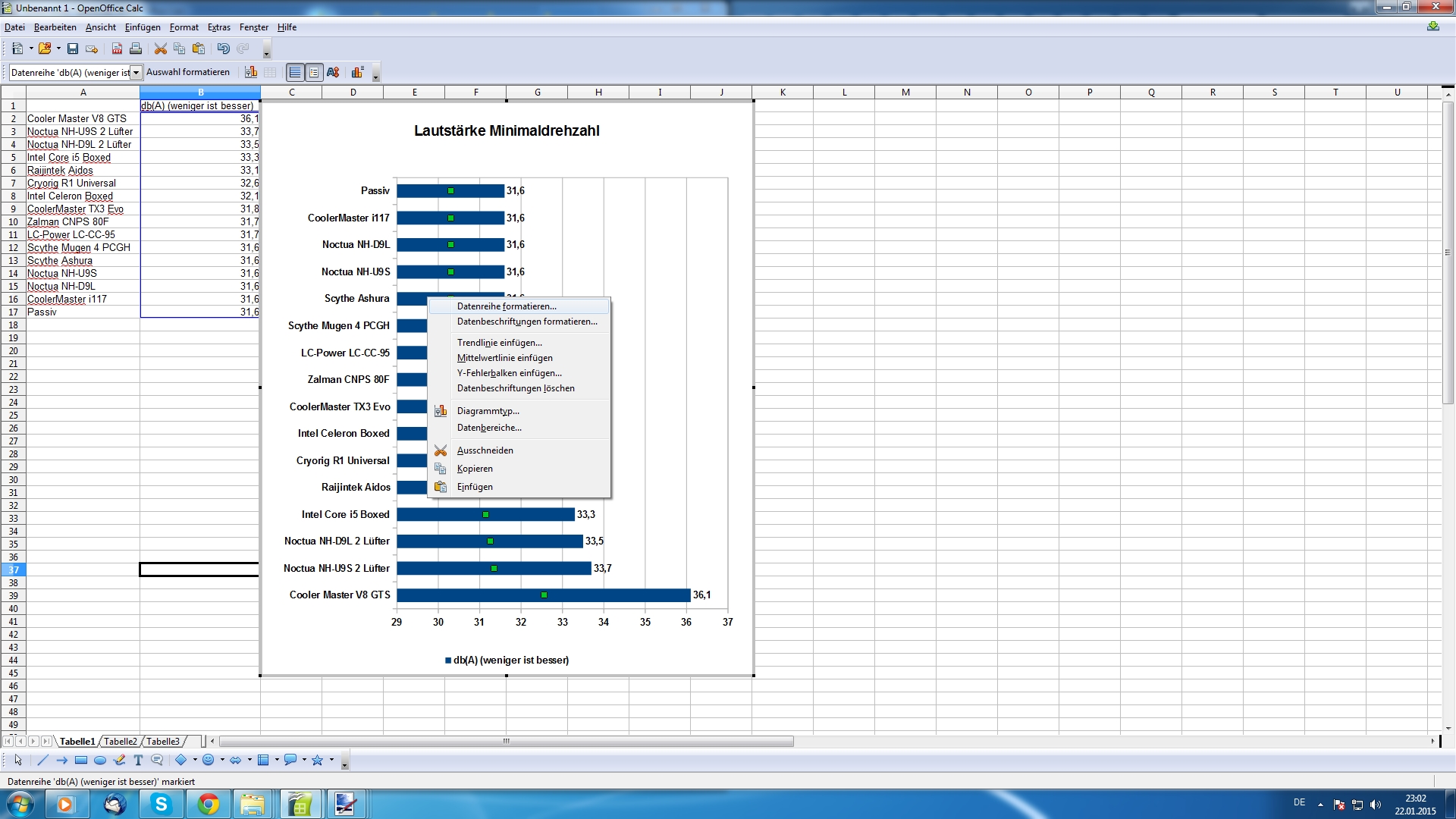
Task: Expand the Basic Shapes dropdown arrow
Action: pyautogui.click(x=195, y=760)
